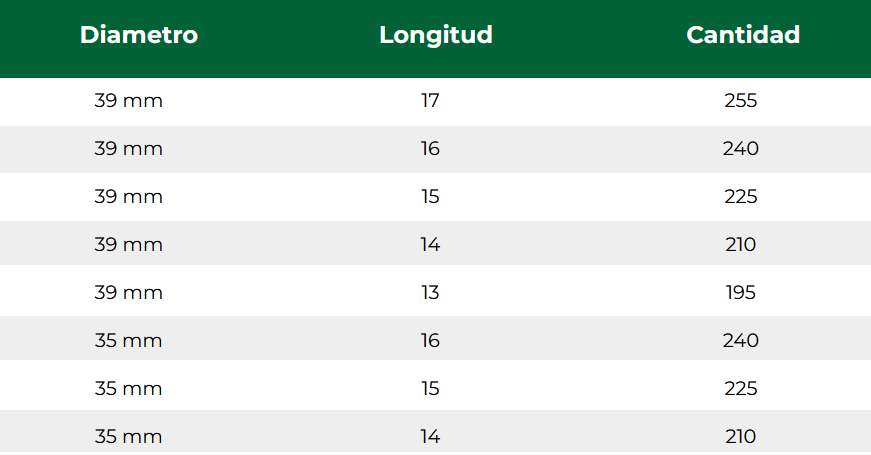This screenshot has width=871, height=455.
Task: Click Cantidad 225 in the 35 mm row
Action: tap(741, 389)
